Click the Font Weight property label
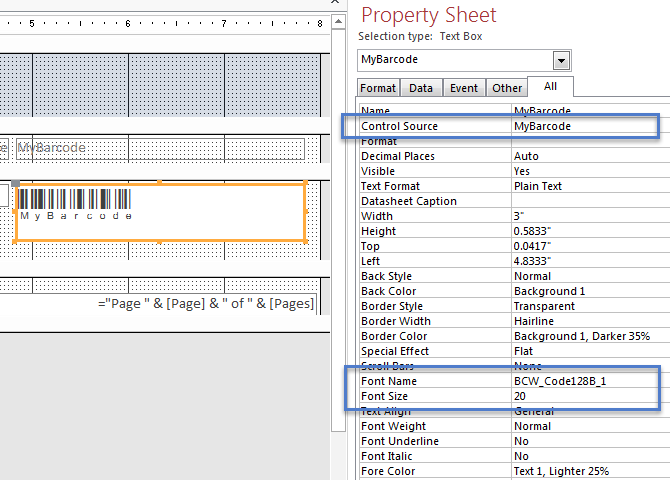This screenshot has width=670, height=480. pyautogui.click(x=393, y=426)
